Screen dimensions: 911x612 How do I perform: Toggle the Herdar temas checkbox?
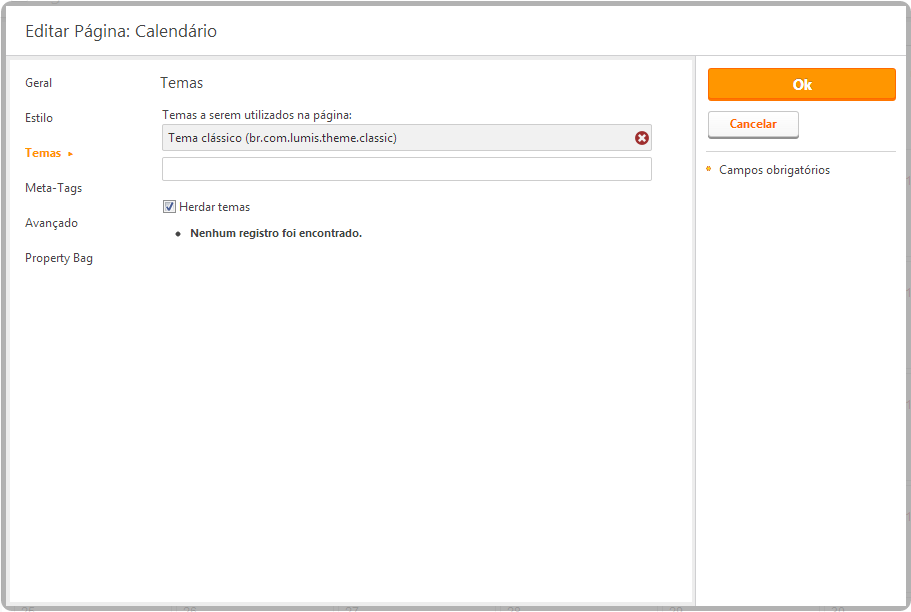(x=169, y=206)
